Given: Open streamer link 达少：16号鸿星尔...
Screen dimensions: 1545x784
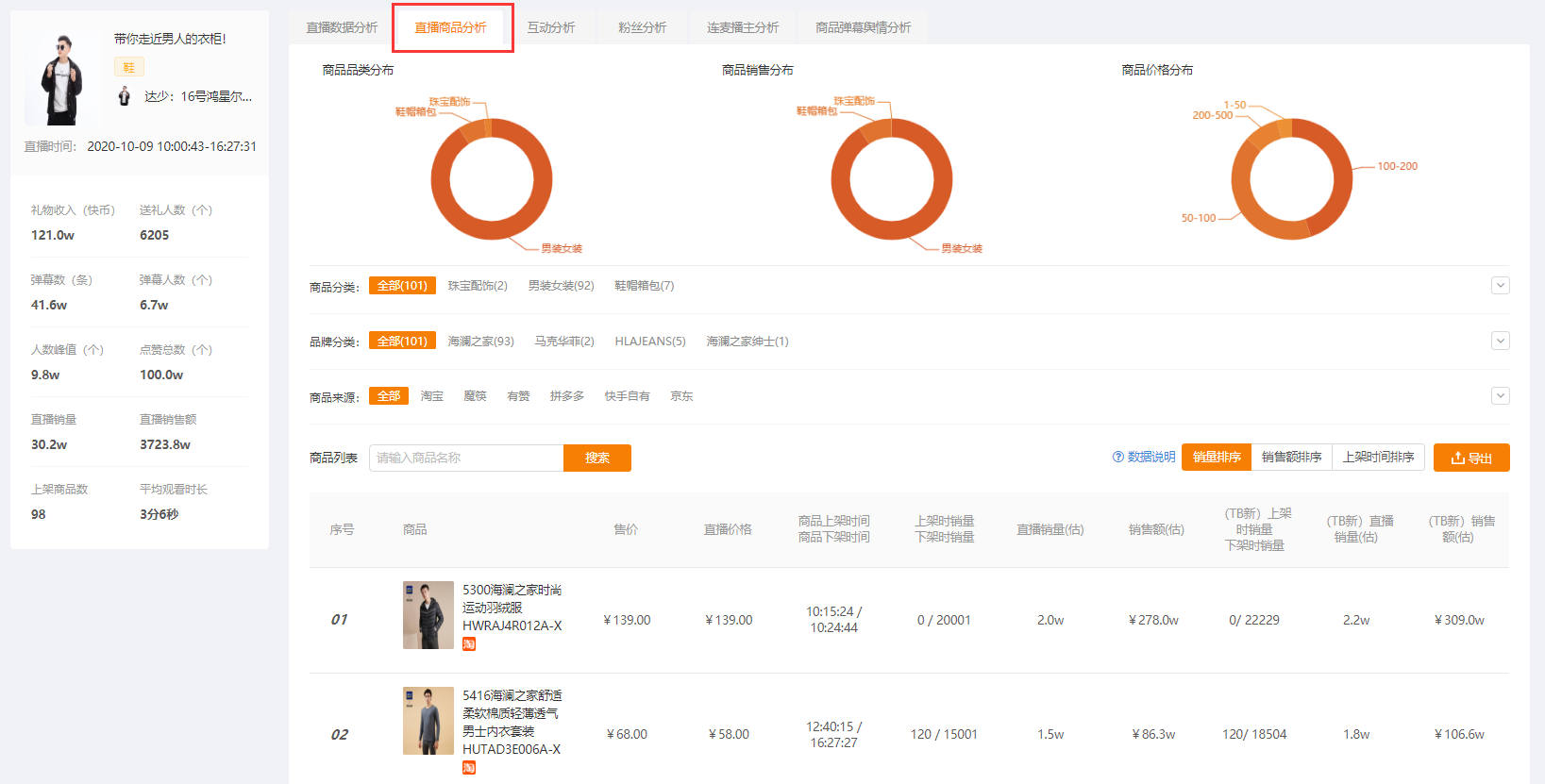Looking at the screenshot, I should coord(198,96).
